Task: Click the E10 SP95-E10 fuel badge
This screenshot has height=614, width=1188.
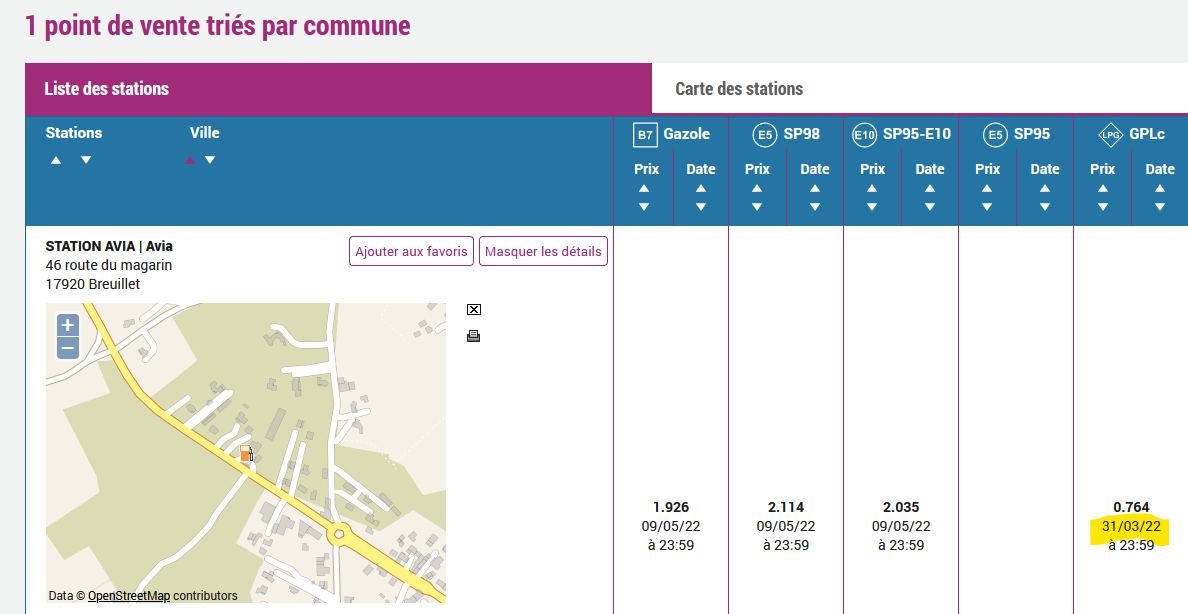Action: [864, 134]
